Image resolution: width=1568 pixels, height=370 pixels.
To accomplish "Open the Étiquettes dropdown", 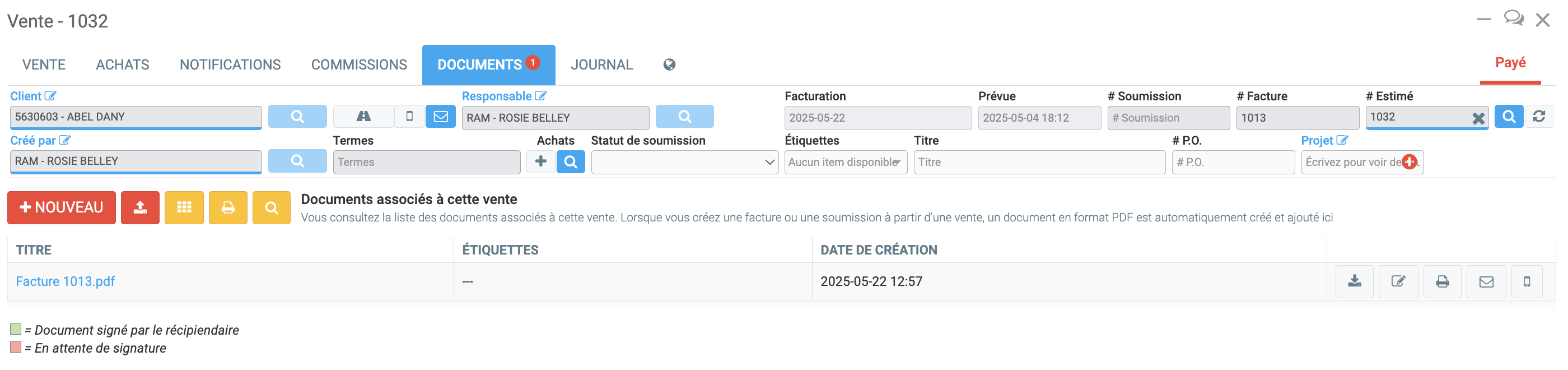I will (x=846, y=162).
